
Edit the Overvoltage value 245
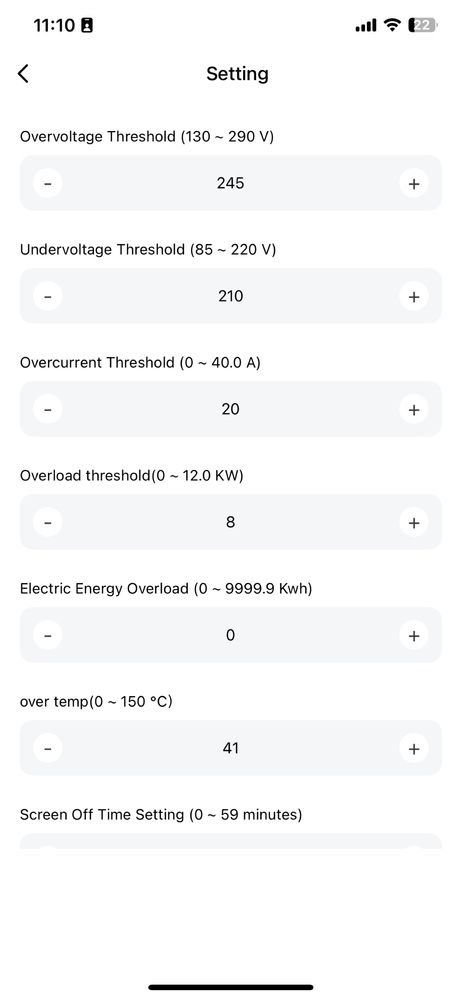click(231, 183)
